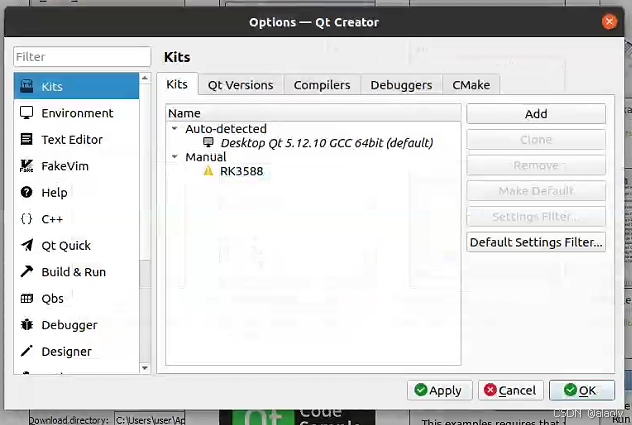Click the Make Default button
The image size is (632, 425).
click(536, 191)
